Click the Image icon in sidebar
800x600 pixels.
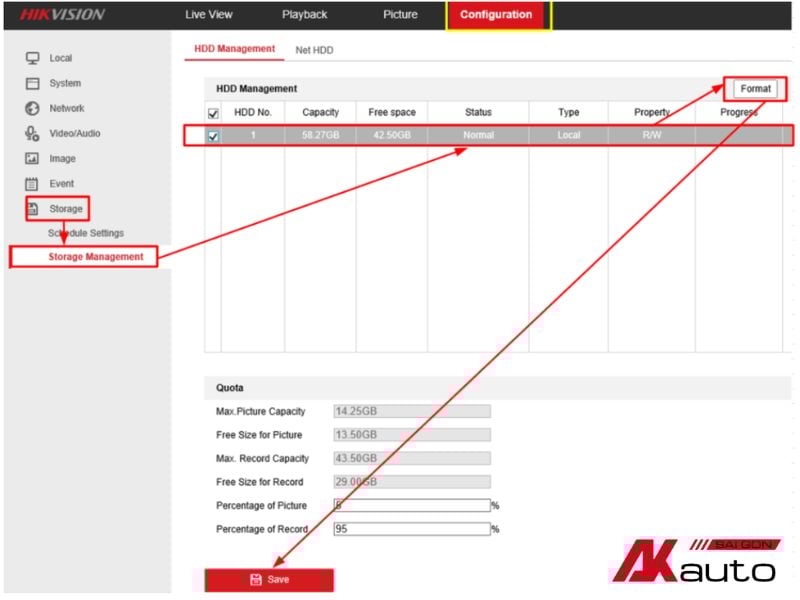coord(32,159)
